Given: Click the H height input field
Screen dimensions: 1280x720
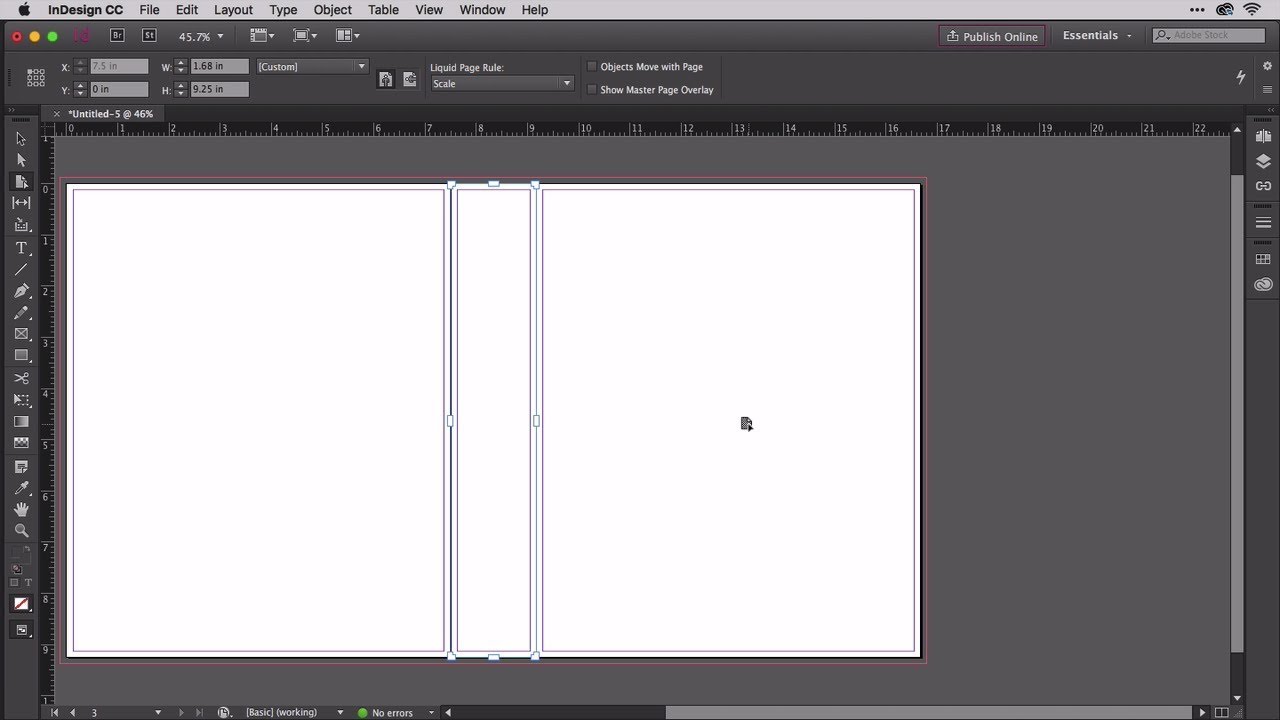Looking at the screenshot, I should [220, 89].
